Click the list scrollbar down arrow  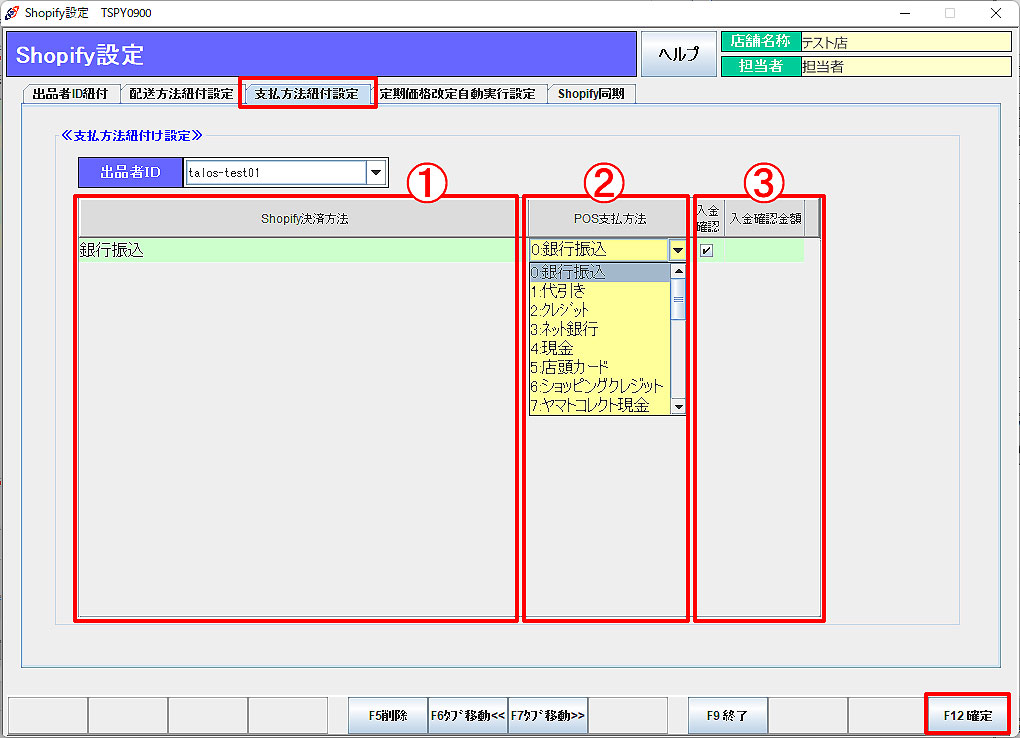click(x=678, y=407)
